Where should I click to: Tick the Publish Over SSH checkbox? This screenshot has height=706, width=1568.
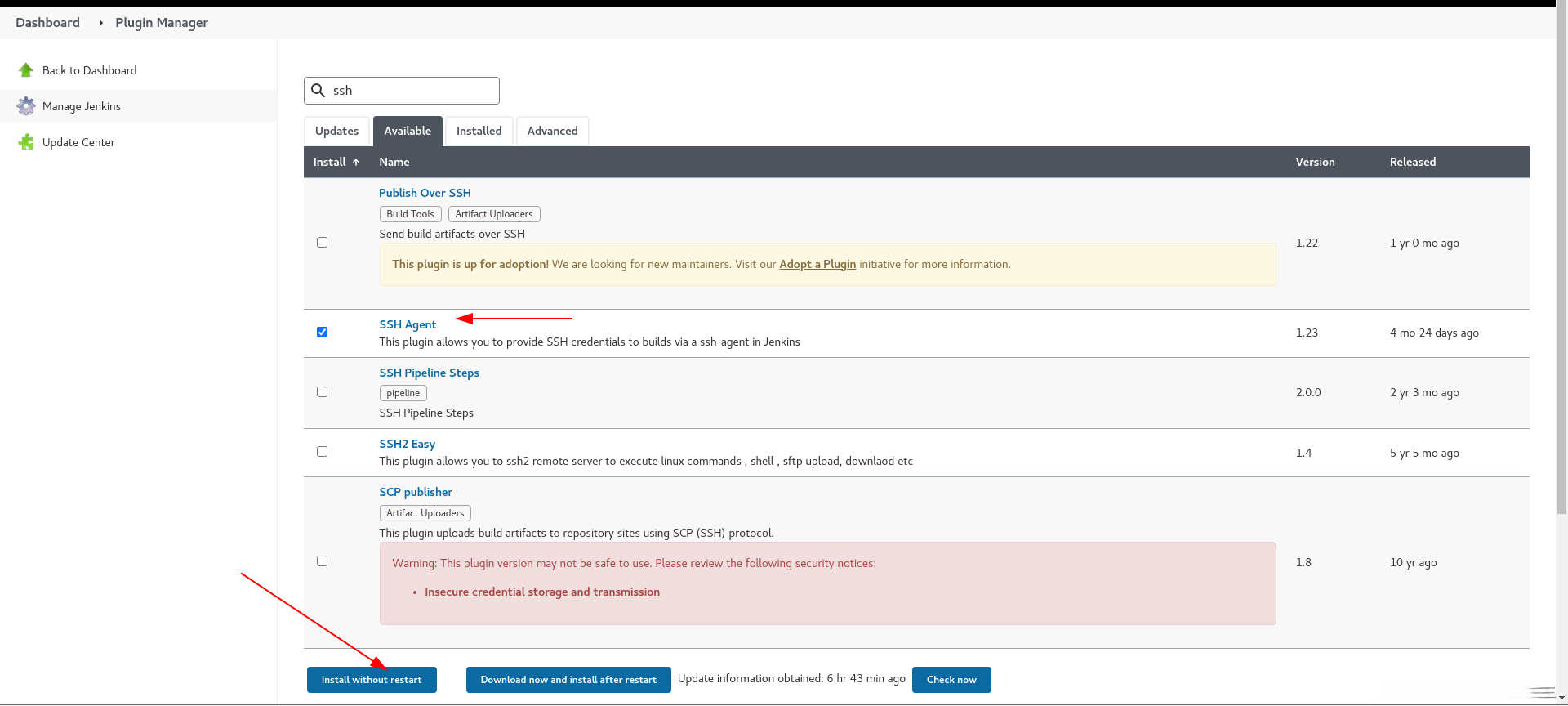(322, 243)
